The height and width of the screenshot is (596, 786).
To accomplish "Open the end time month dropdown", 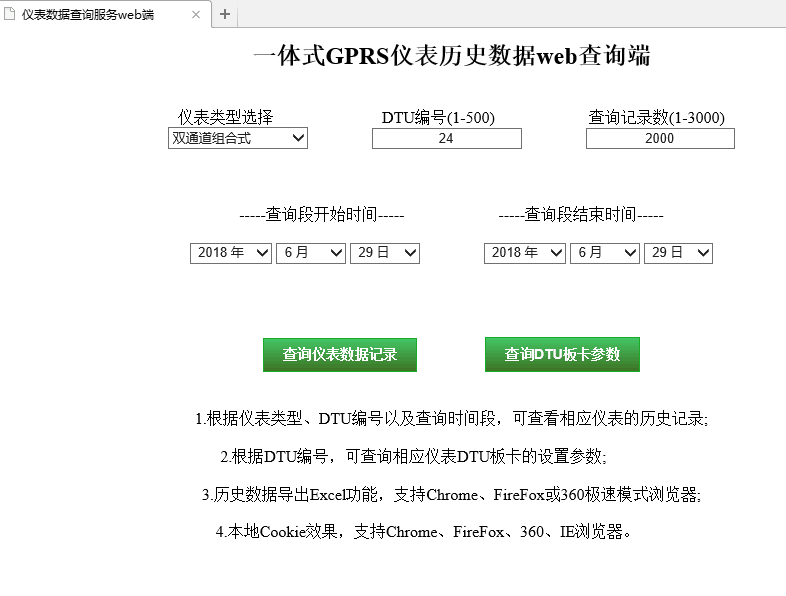I will pos(605,253).
